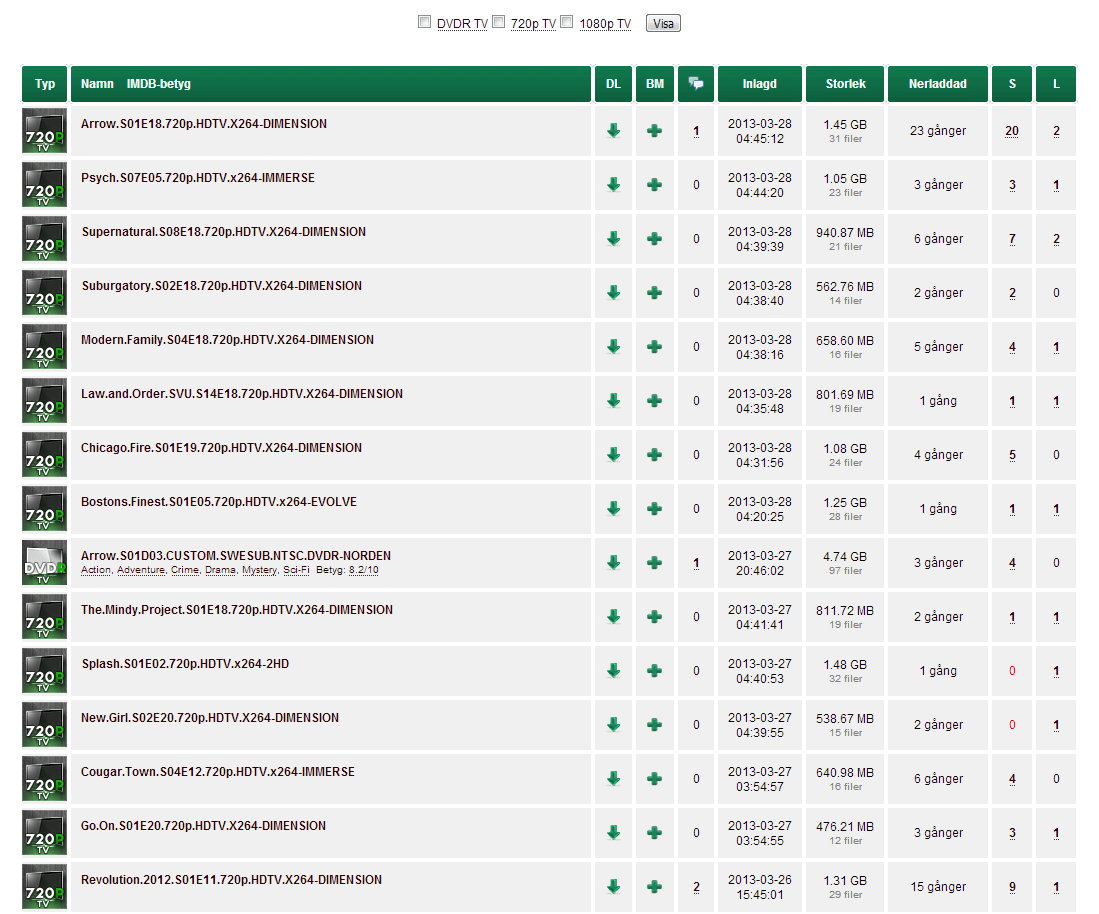Screen dimensions: 1099x914
Task: Open Bostons.Finest.S01E05 torrent details link
Action: [x=219, y=502]
